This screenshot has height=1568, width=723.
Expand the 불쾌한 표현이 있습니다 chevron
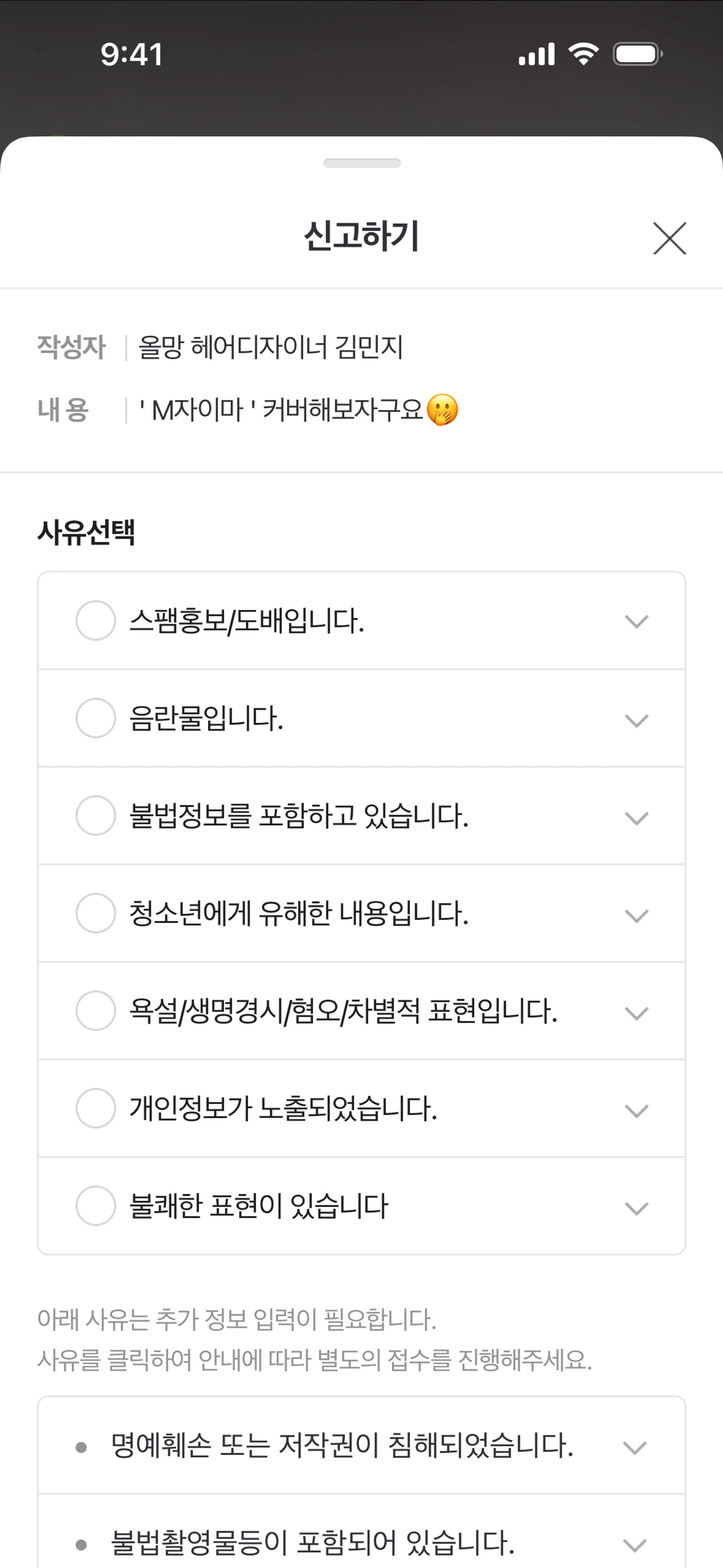pos(636,1208)
